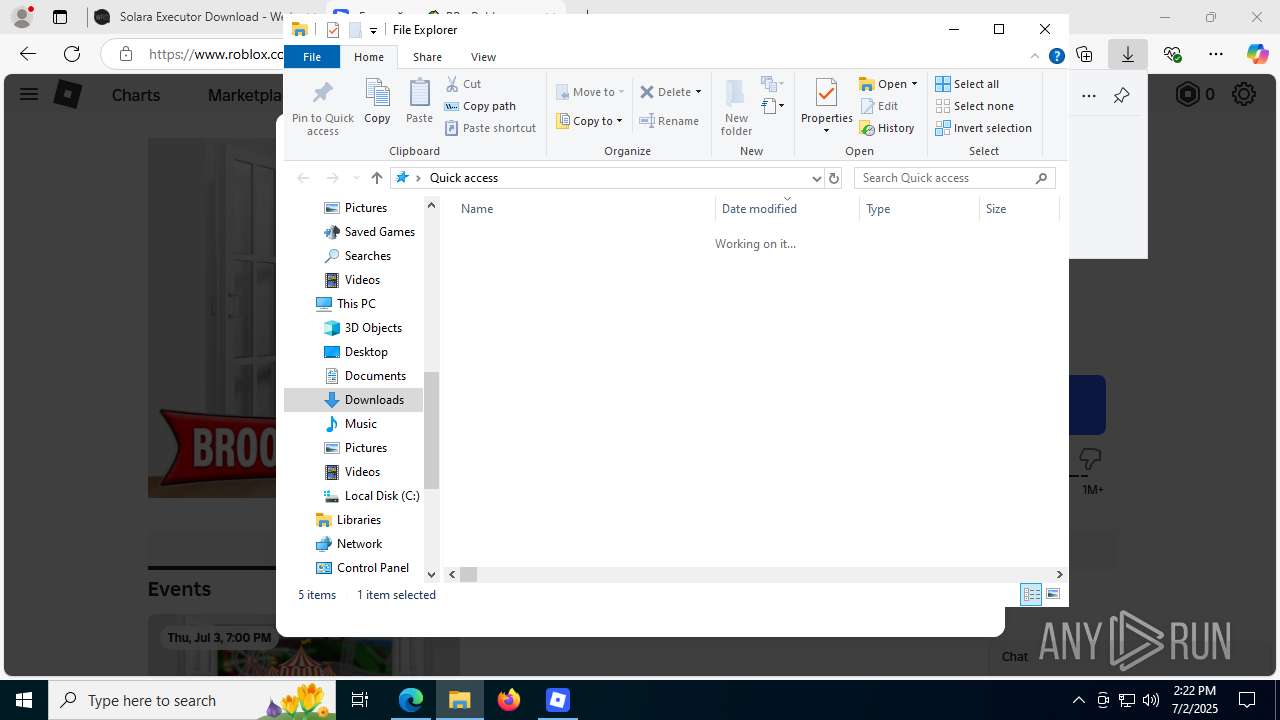1280x720 pixels.
Task: Select This PC in navigation pane
Action: 345,304
